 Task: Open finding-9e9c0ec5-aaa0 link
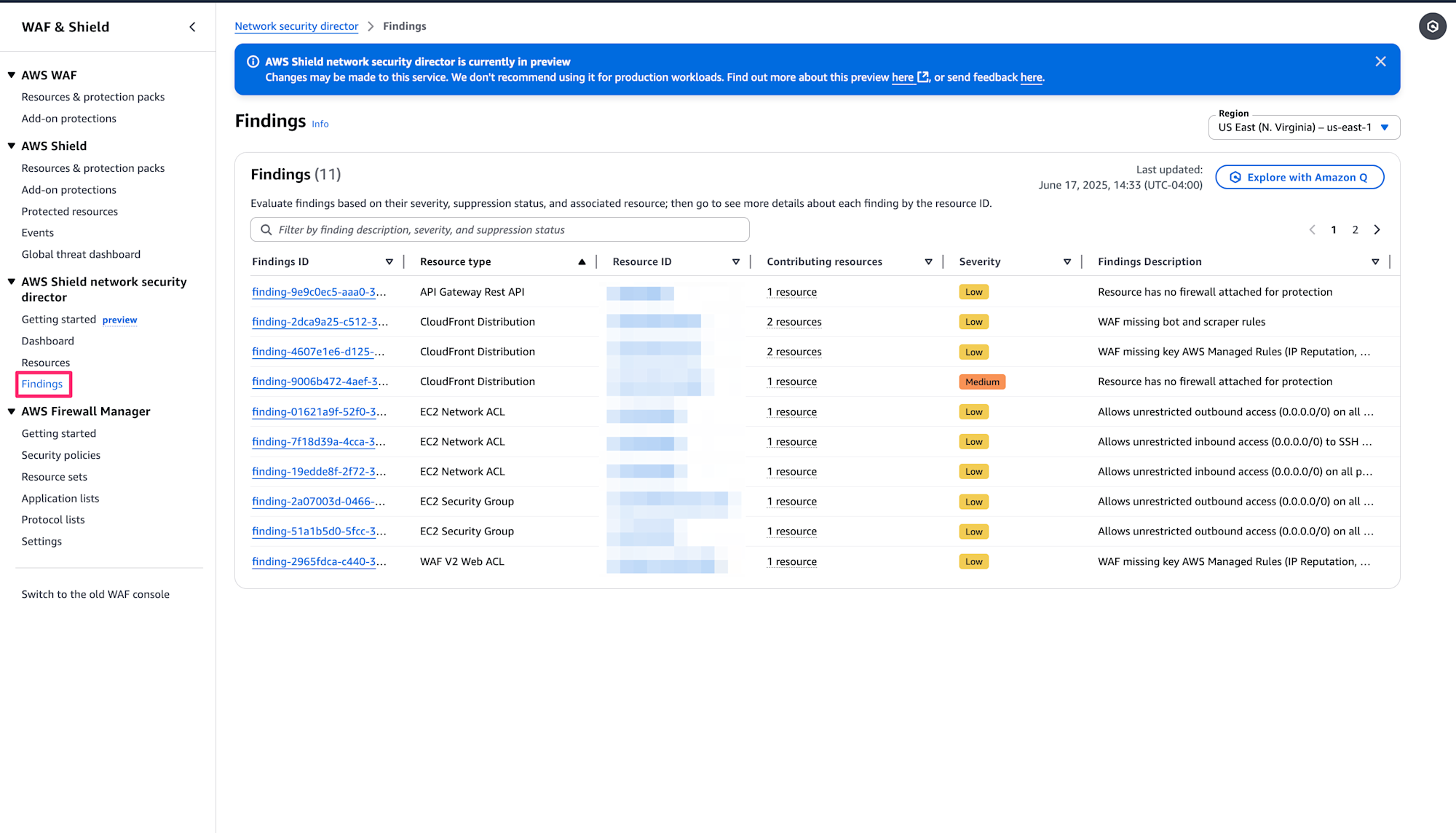[x=320, y=292]
